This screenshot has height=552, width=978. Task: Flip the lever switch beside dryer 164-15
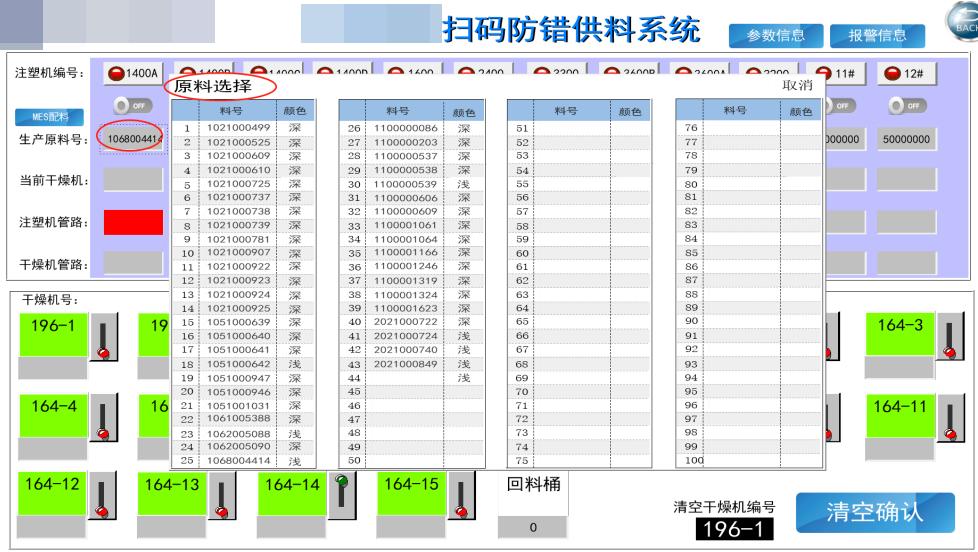(462, 496)
